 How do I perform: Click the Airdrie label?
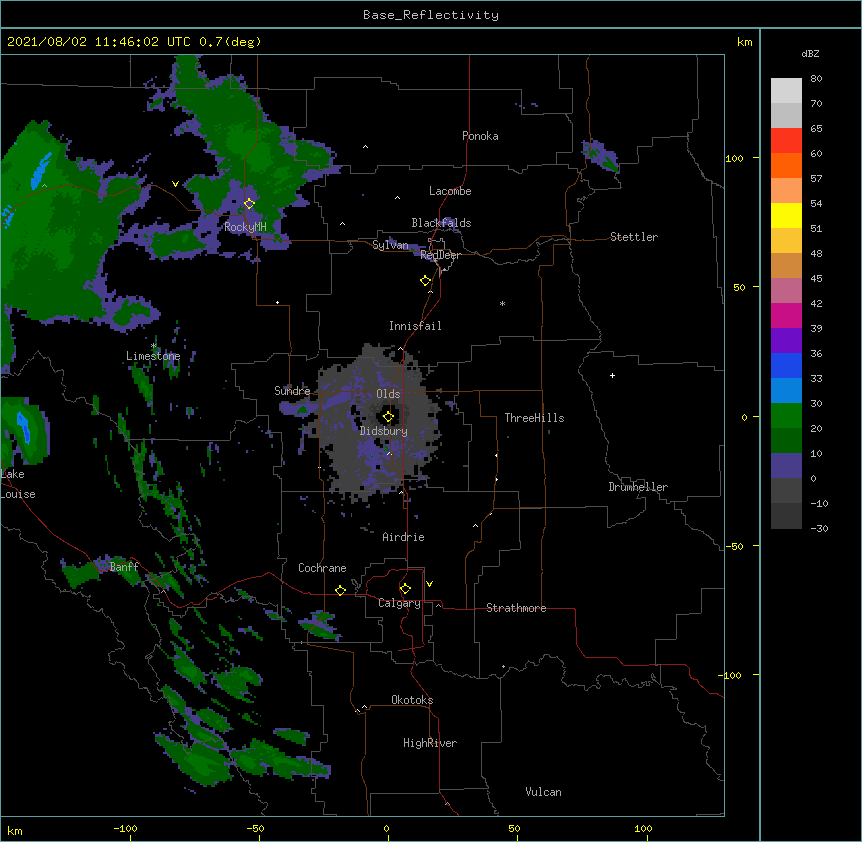coord(404,537)
